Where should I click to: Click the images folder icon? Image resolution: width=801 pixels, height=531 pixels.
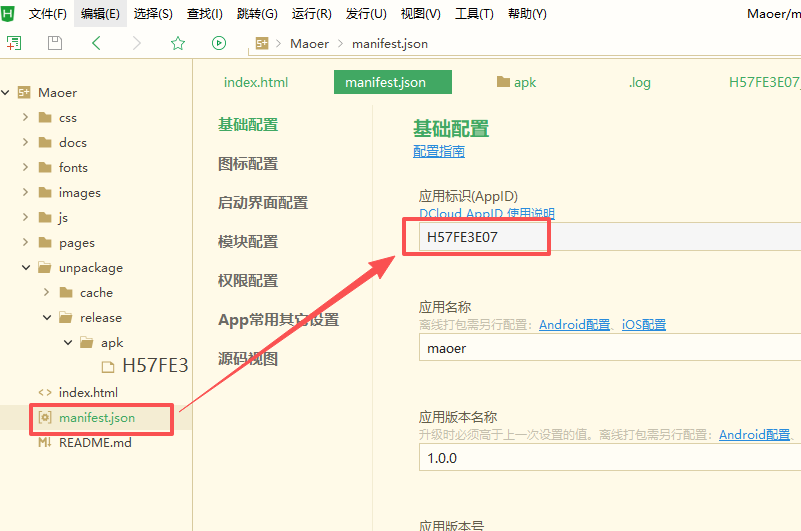[45, 193]
